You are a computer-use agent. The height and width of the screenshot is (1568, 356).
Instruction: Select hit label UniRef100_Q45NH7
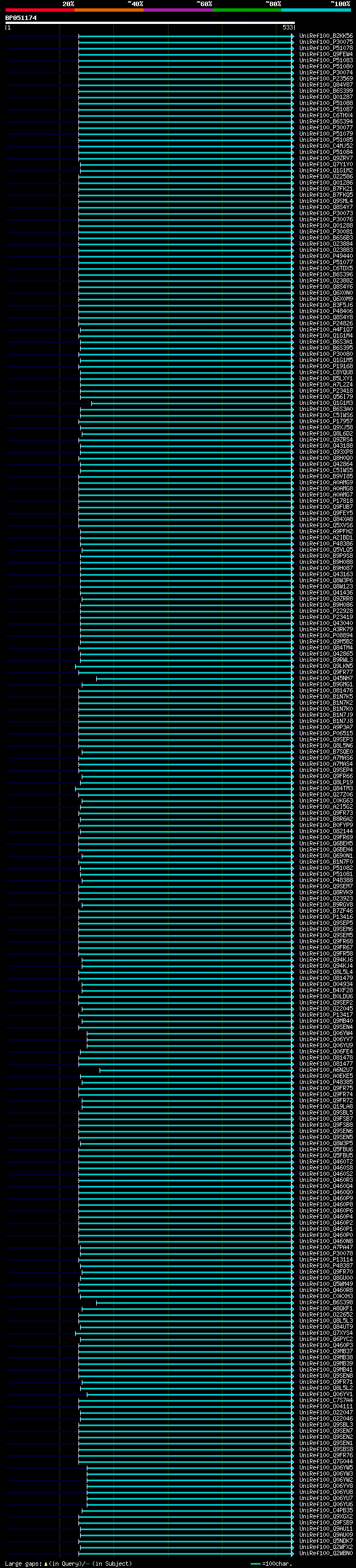(x=326, y=678)
